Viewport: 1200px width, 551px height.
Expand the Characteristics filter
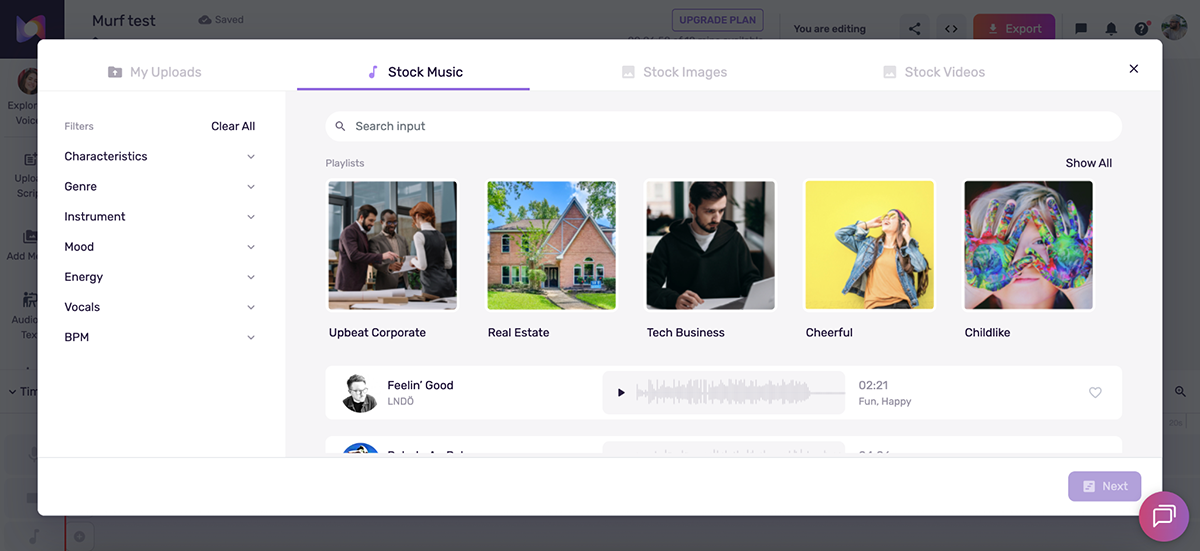pyautogui.click(x=160, y=157)
